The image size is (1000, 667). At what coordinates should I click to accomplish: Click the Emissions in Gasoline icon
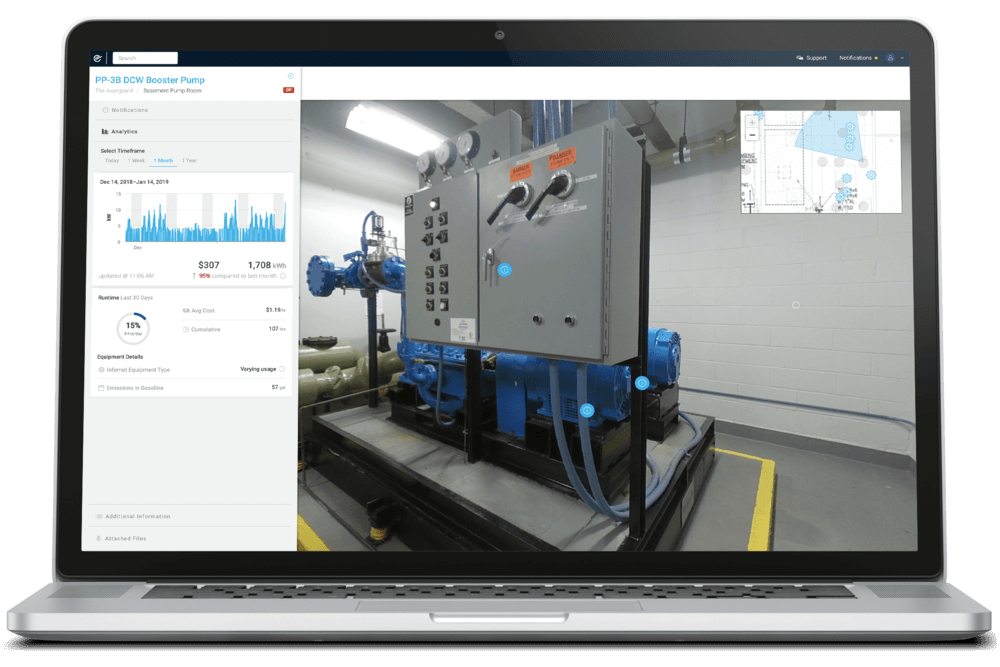pos(101,388)
